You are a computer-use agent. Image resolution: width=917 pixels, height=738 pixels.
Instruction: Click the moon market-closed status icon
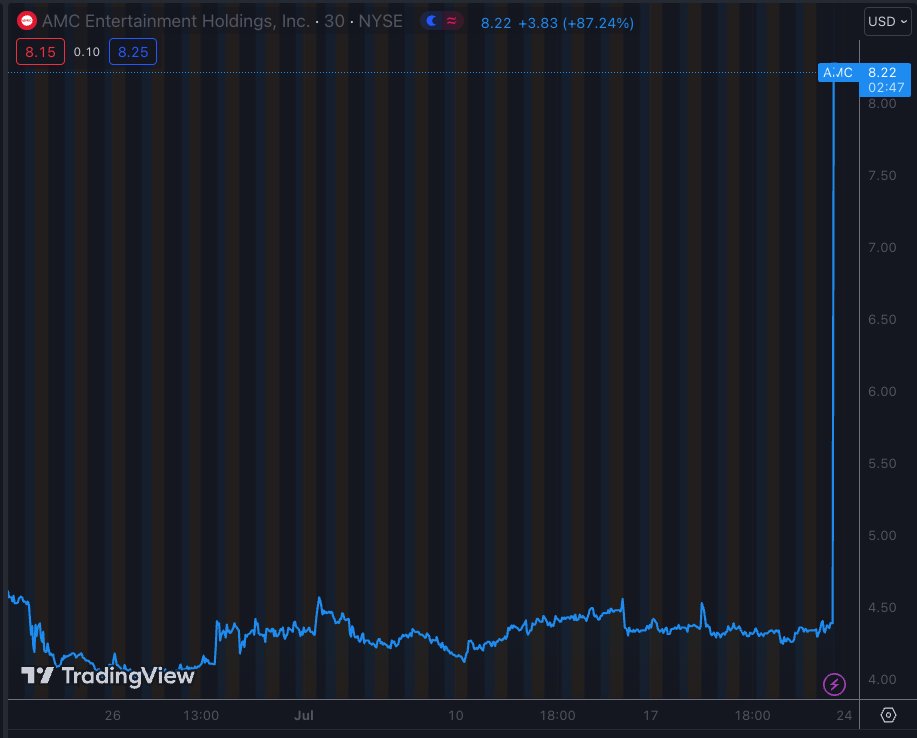[x=432, y=20]
